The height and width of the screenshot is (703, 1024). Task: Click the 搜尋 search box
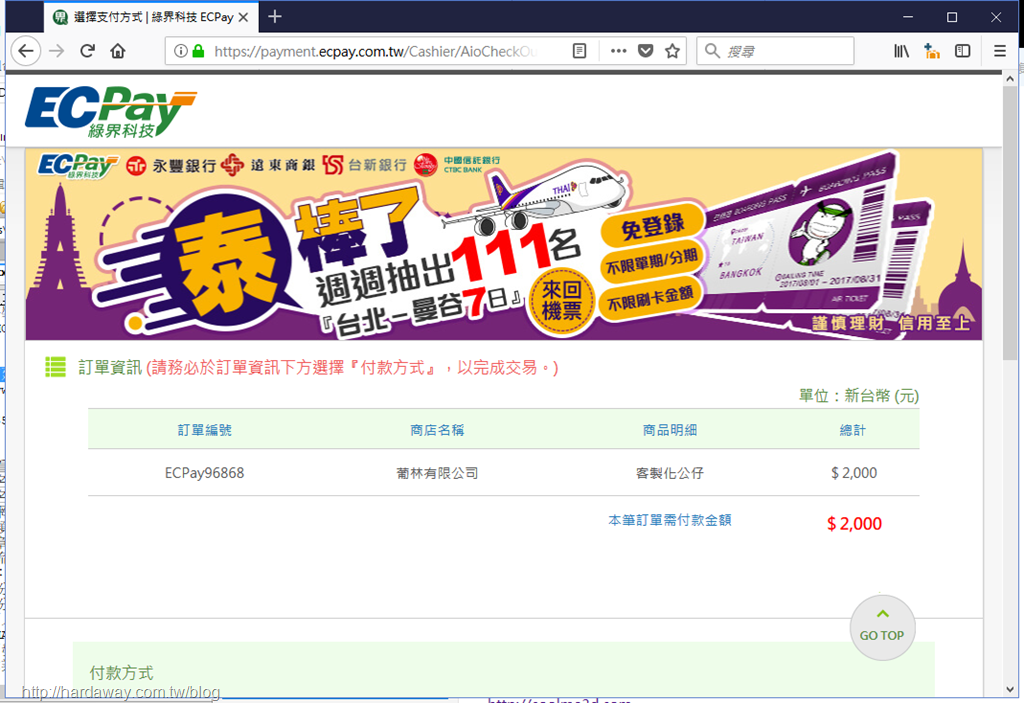click(775, 51)
